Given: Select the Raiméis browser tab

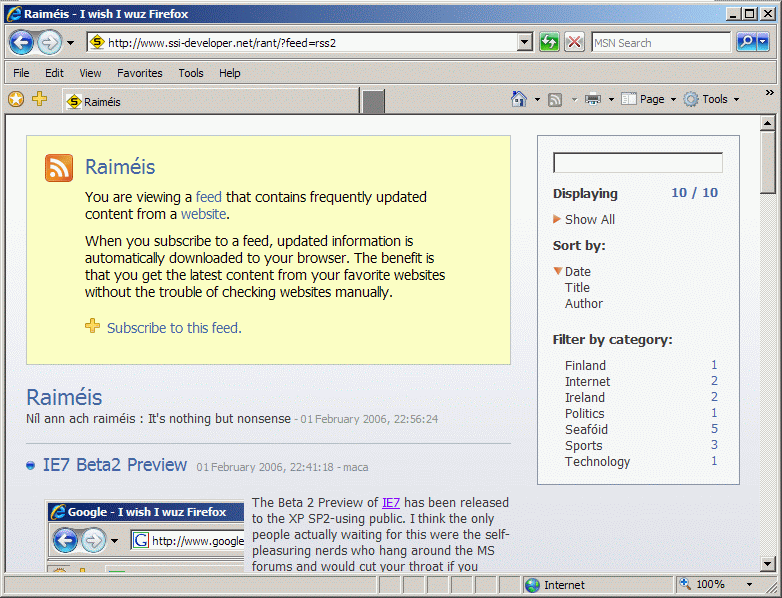Looking at the screenshot, I should (210, 101).
